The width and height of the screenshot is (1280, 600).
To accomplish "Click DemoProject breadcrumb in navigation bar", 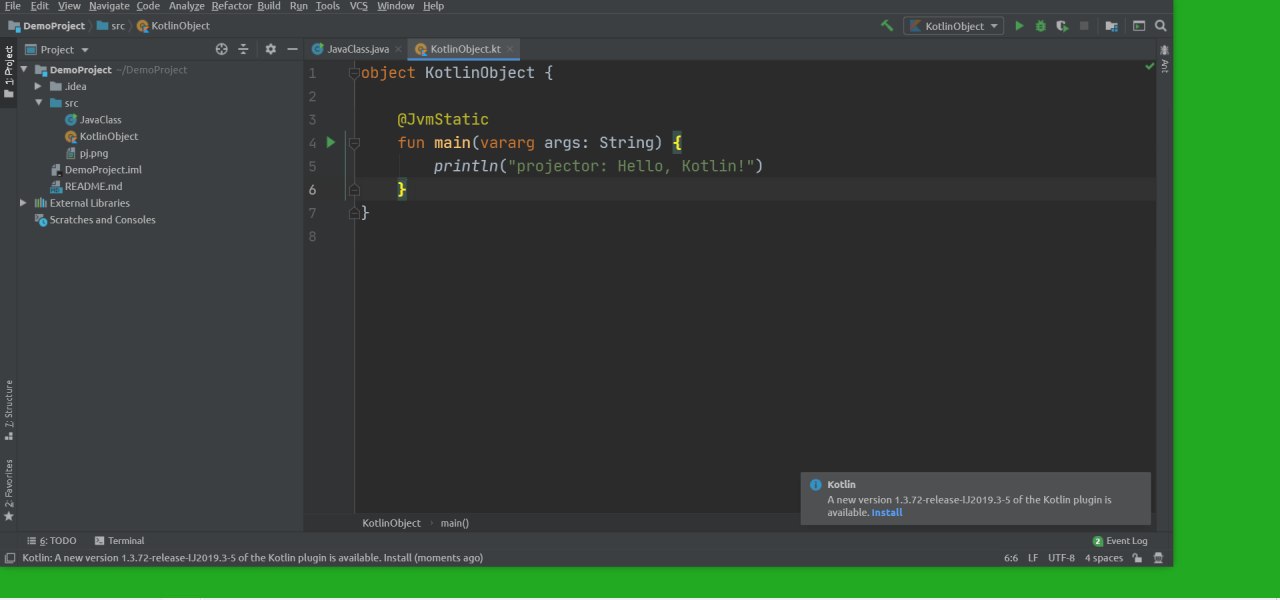I will (x=47, y=26).
